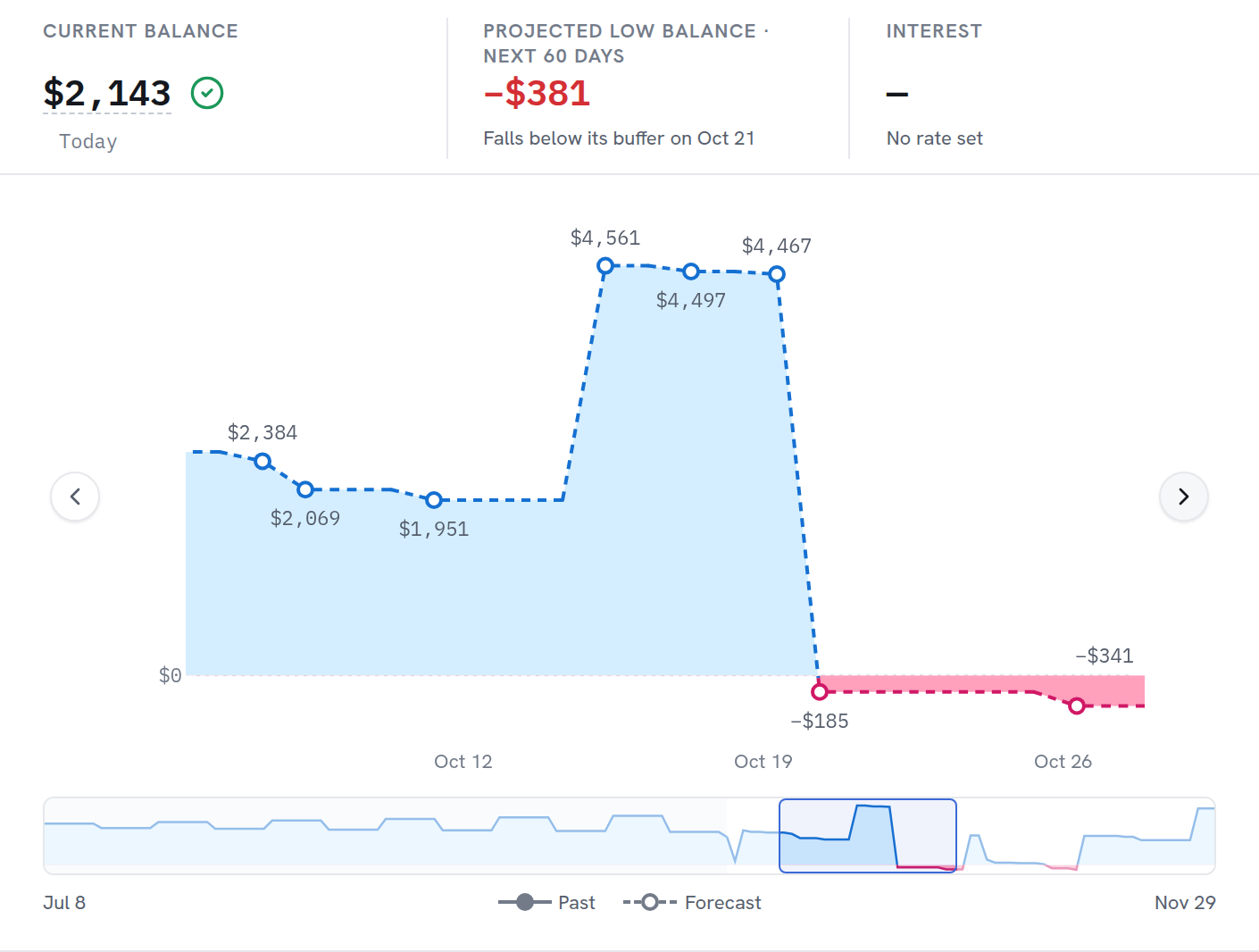Click the −$381 projected low balance
This screenshot has height=952, width=1259.
click(x=537, y=93)
